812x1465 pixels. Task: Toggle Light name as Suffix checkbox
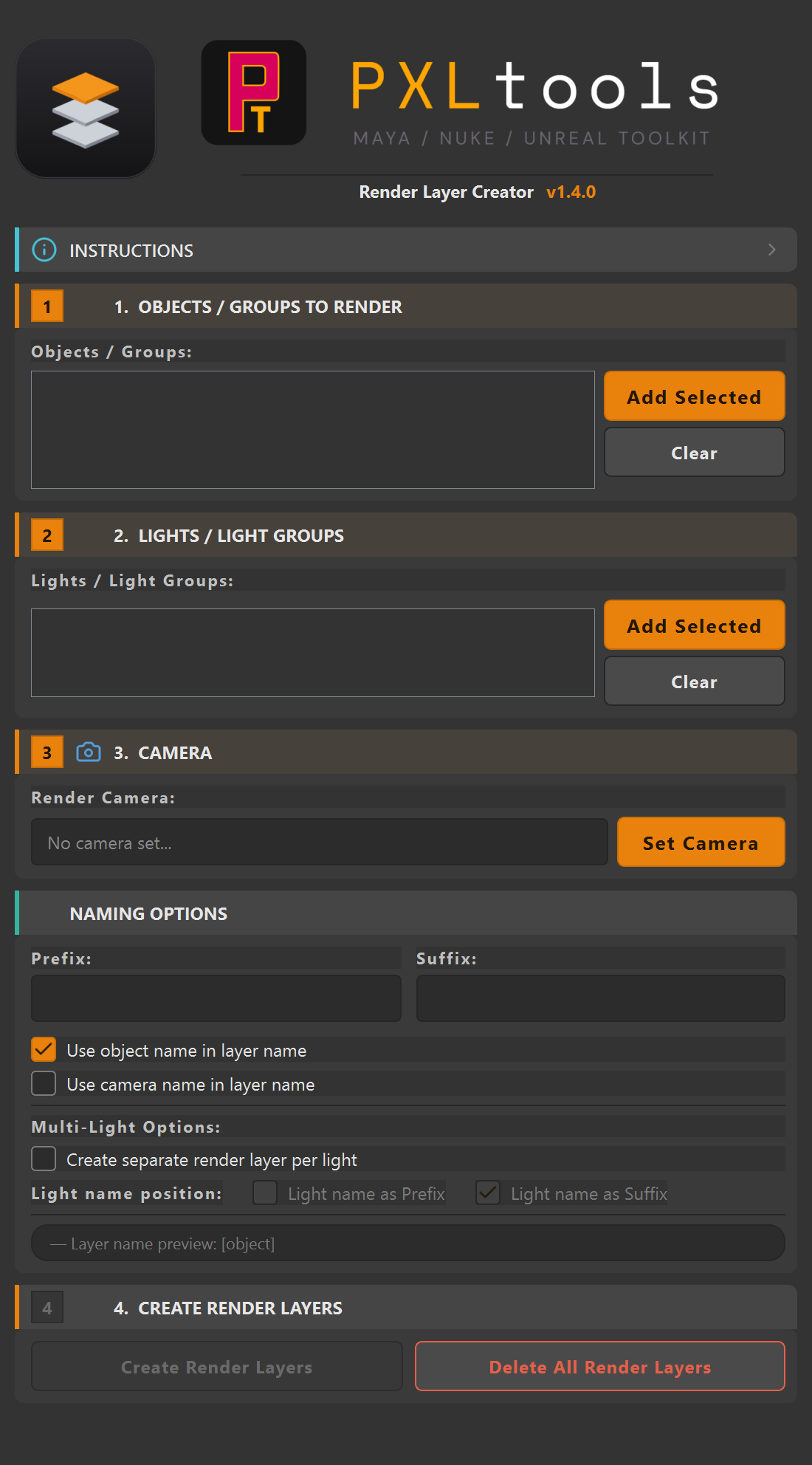488,1193
